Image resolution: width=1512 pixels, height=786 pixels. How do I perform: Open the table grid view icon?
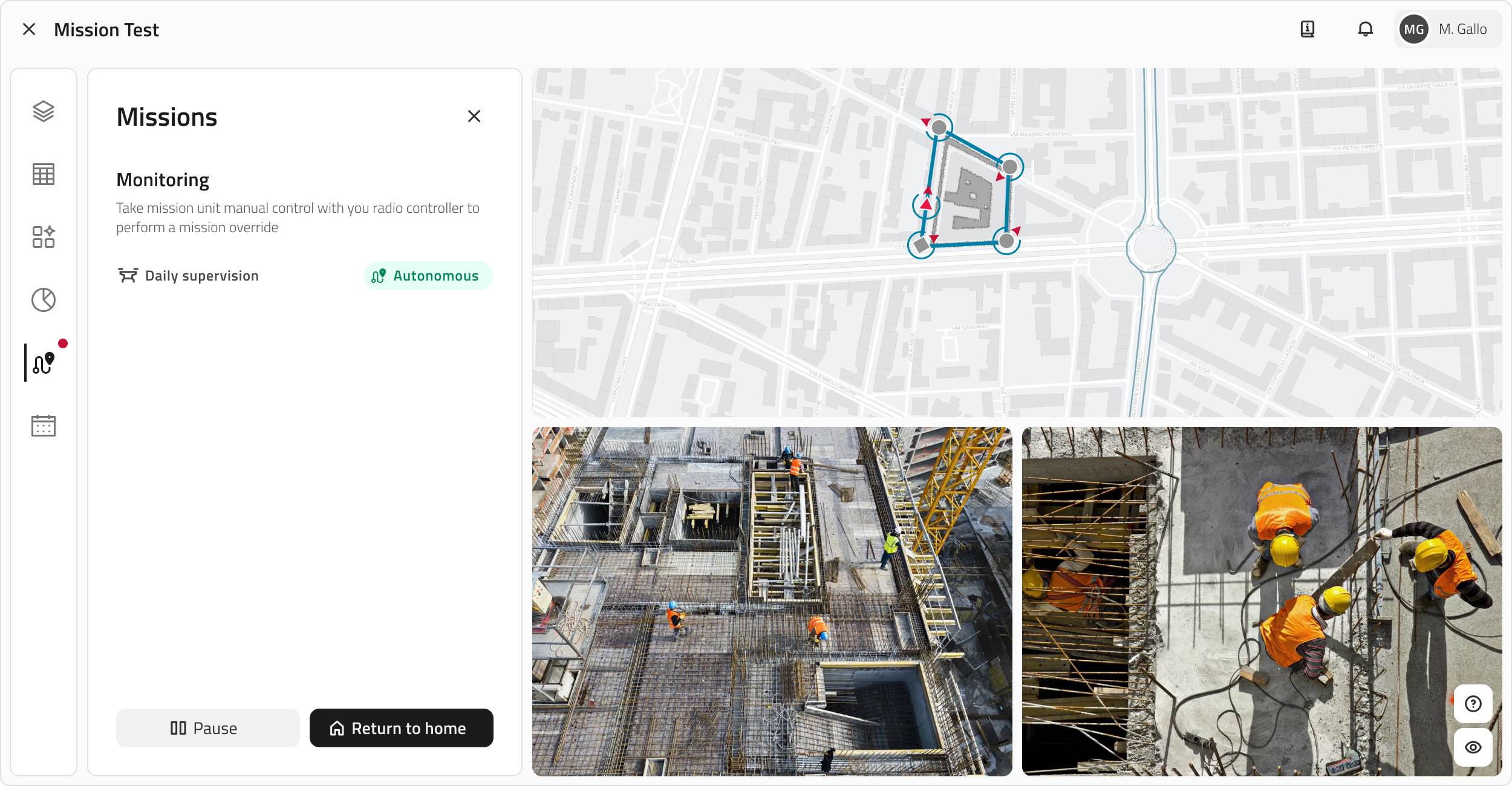coord(44,174)
